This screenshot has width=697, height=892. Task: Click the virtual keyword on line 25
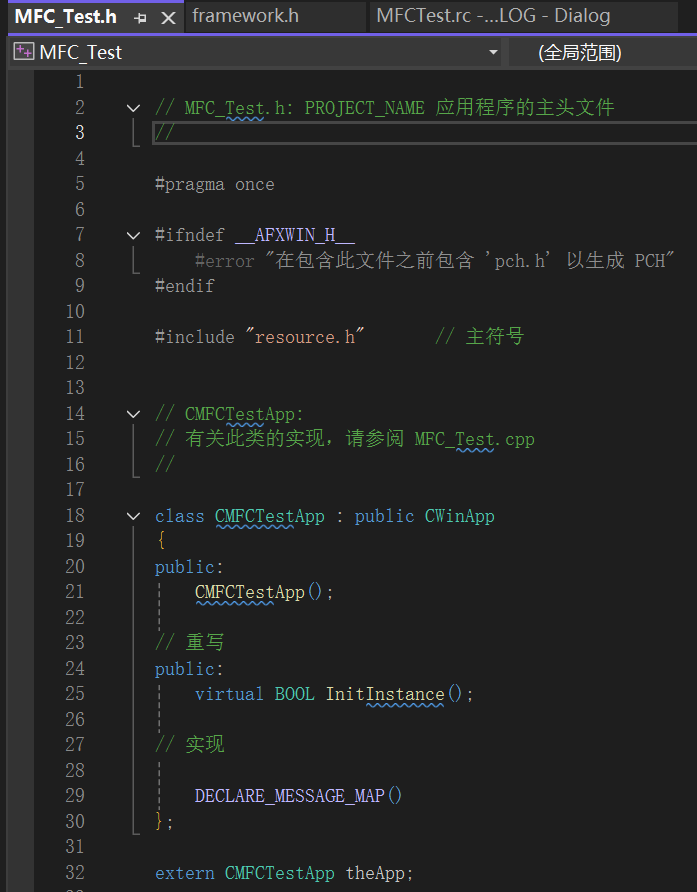(229, 694)
